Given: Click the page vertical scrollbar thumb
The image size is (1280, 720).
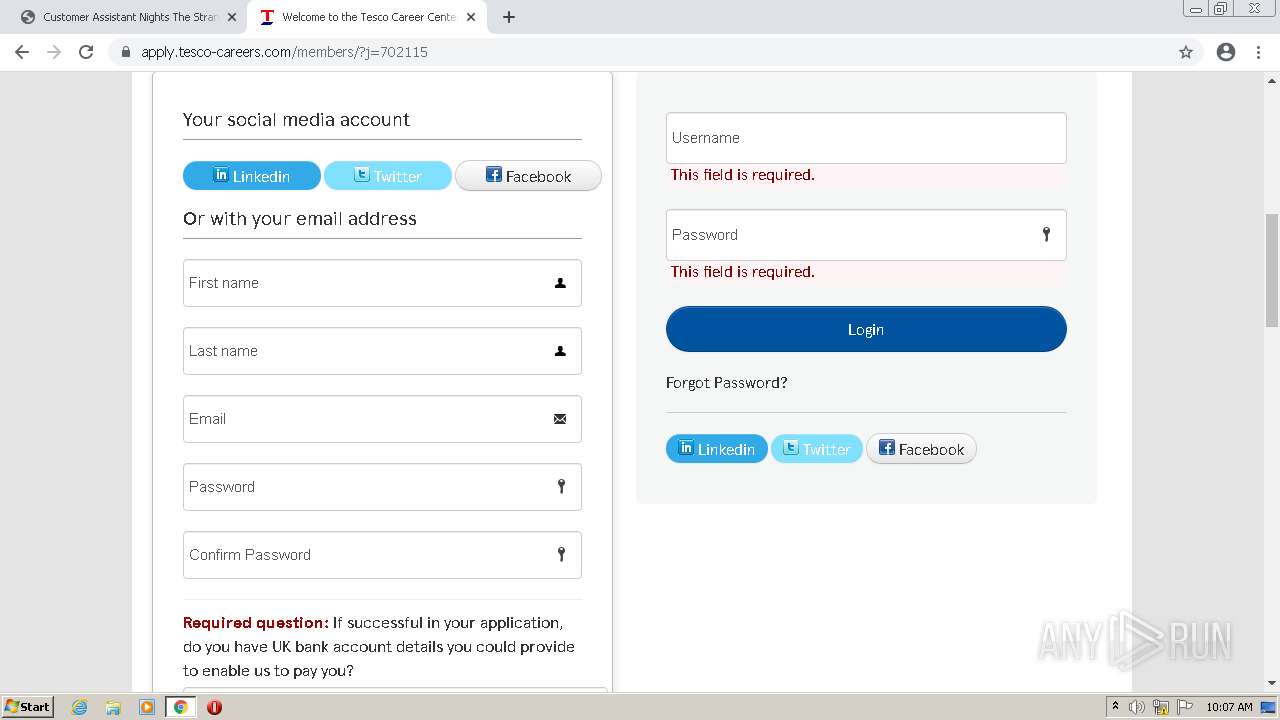Looking at the screenshot, I should [x=1272, y=270].
